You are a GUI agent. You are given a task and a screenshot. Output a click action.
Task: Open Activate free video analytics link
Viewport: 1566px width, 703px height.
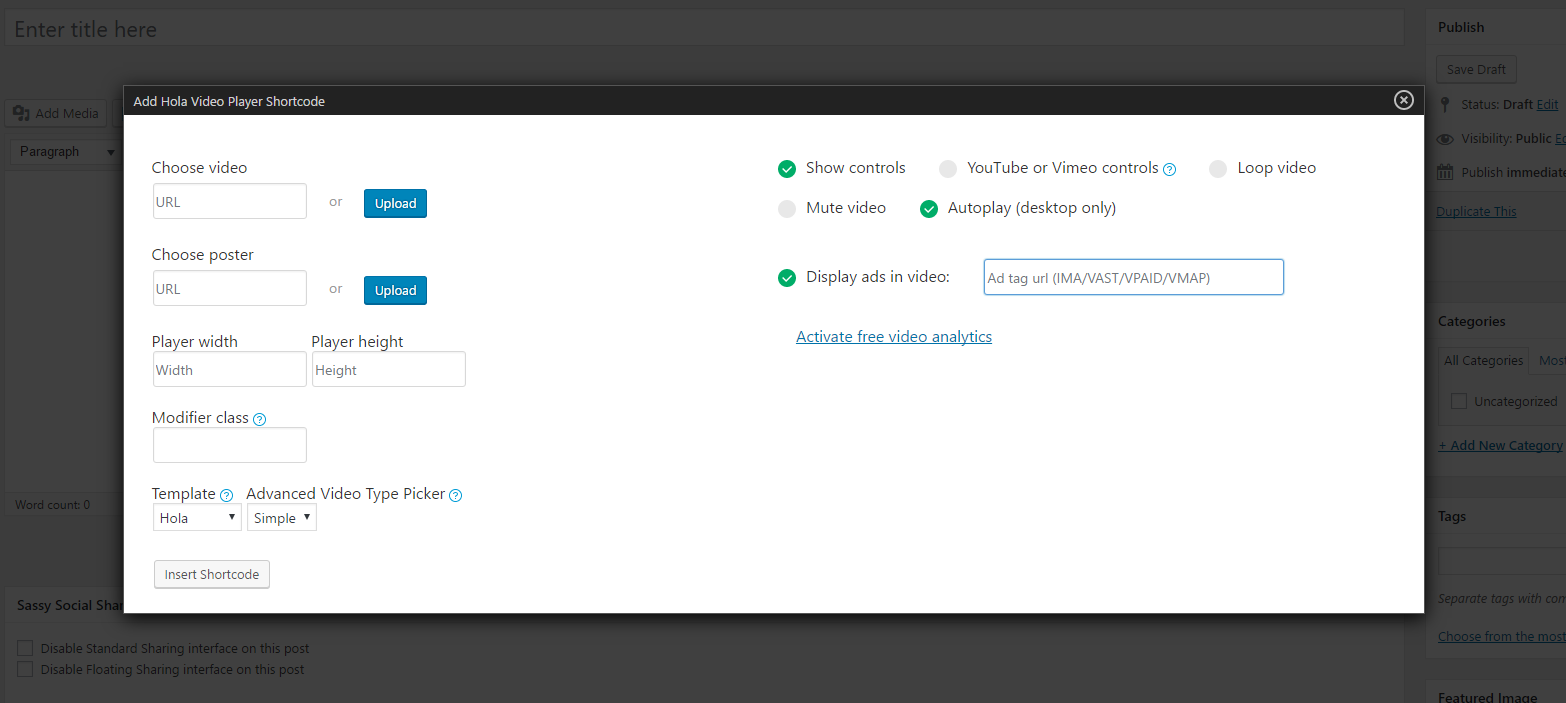pos(894,336)
